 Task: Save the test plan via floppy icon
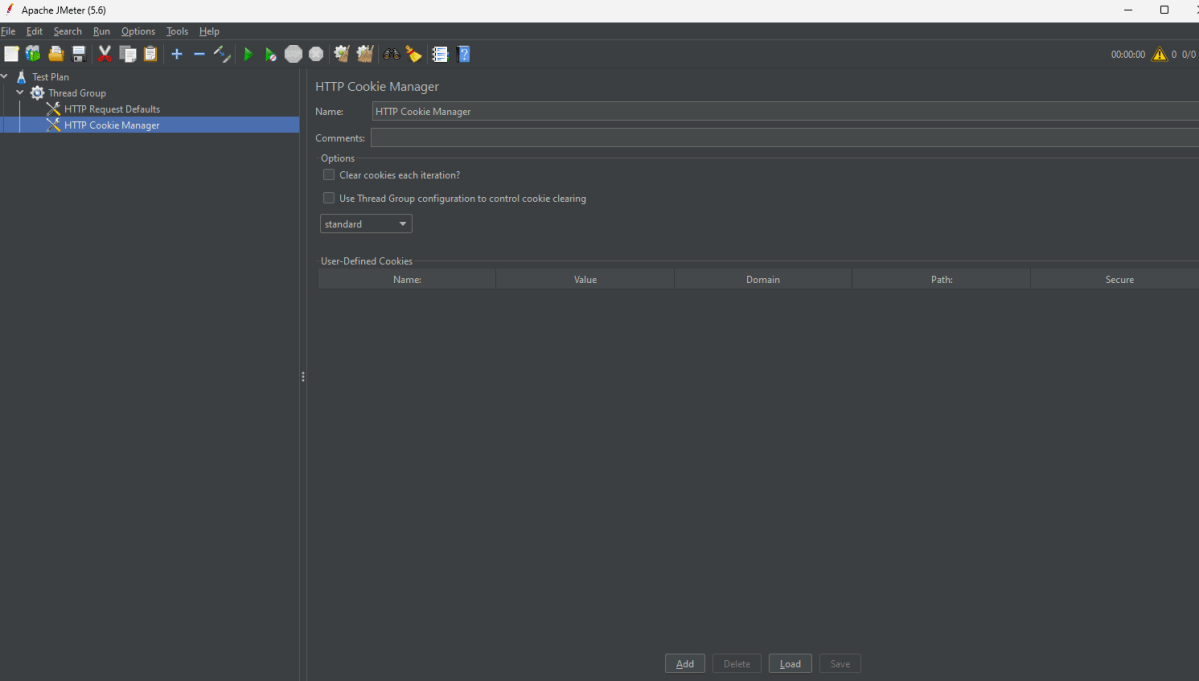78,54
